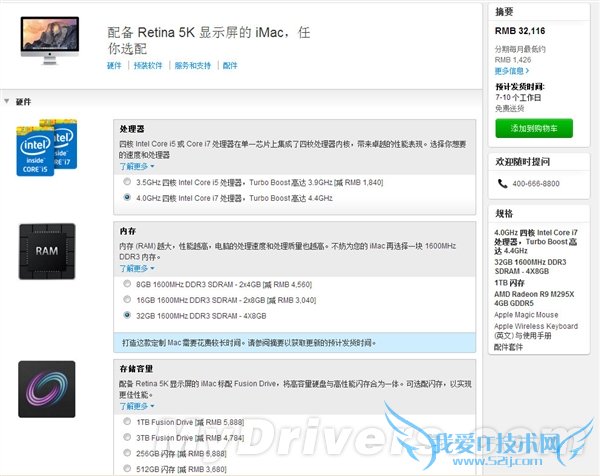Click the 配件套件 spec text
The height and width of the screenshot is (476, 600).
coord(508,347)
